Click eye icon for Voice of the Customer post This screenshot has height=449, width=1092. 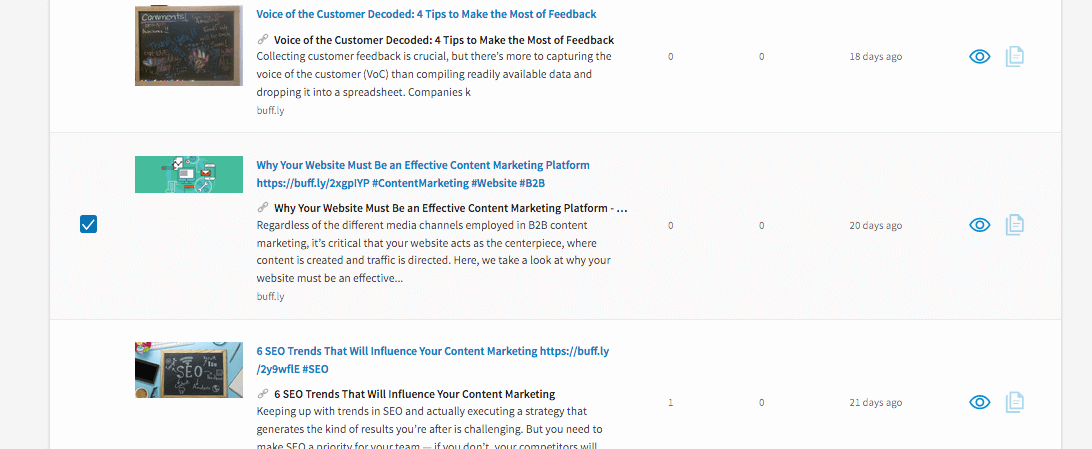pos(980,57)
